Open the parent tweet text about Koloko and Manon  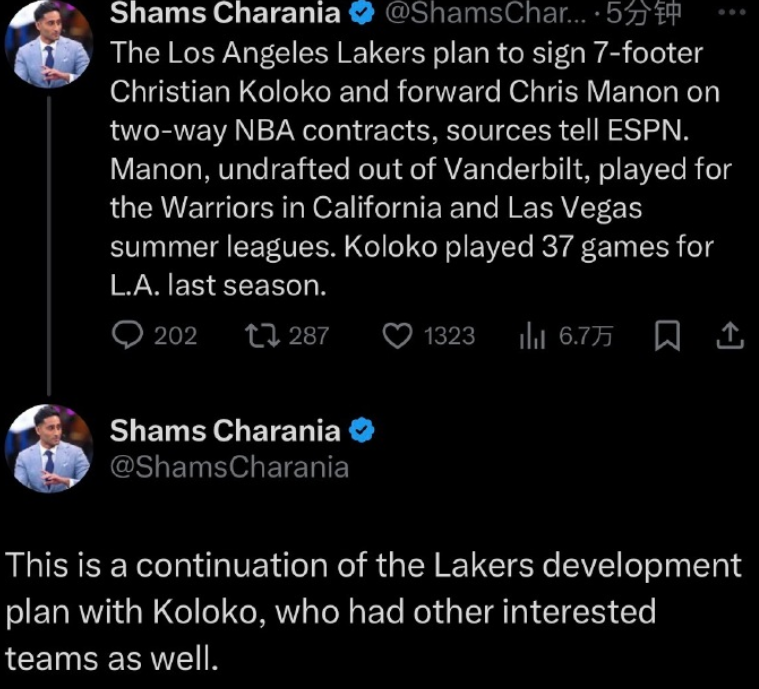420,169
